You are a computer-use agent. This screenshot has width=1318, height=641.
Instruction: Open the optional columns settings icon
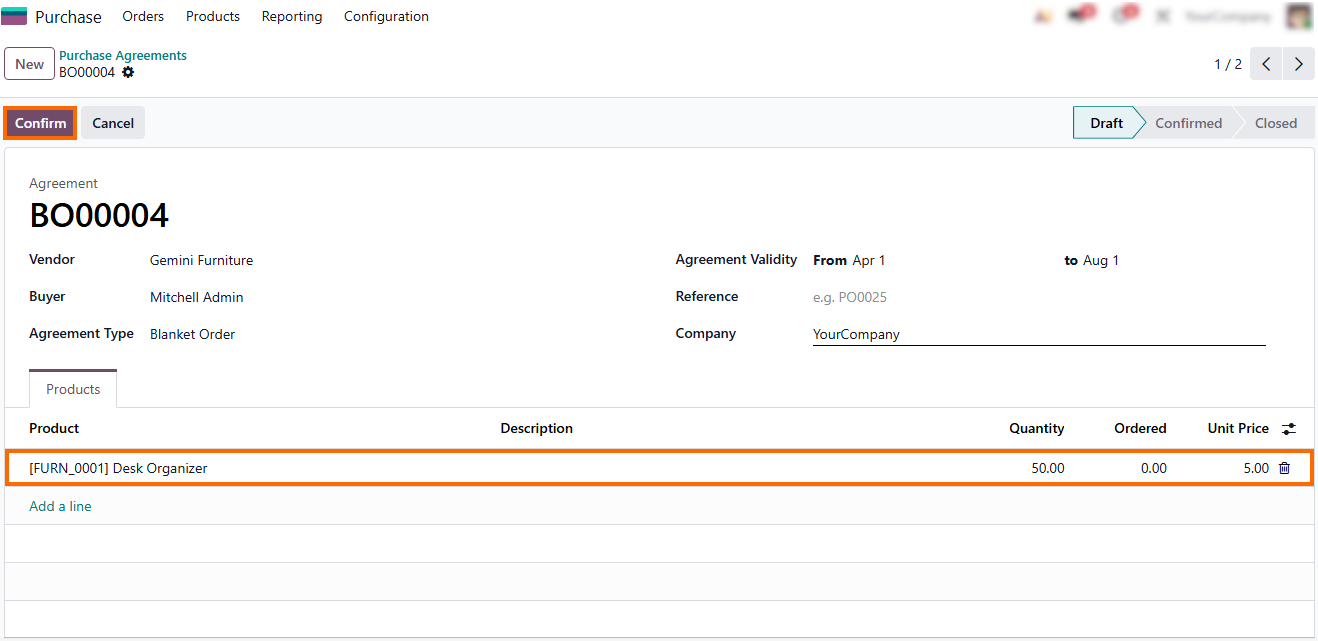tap(1289, 429)
